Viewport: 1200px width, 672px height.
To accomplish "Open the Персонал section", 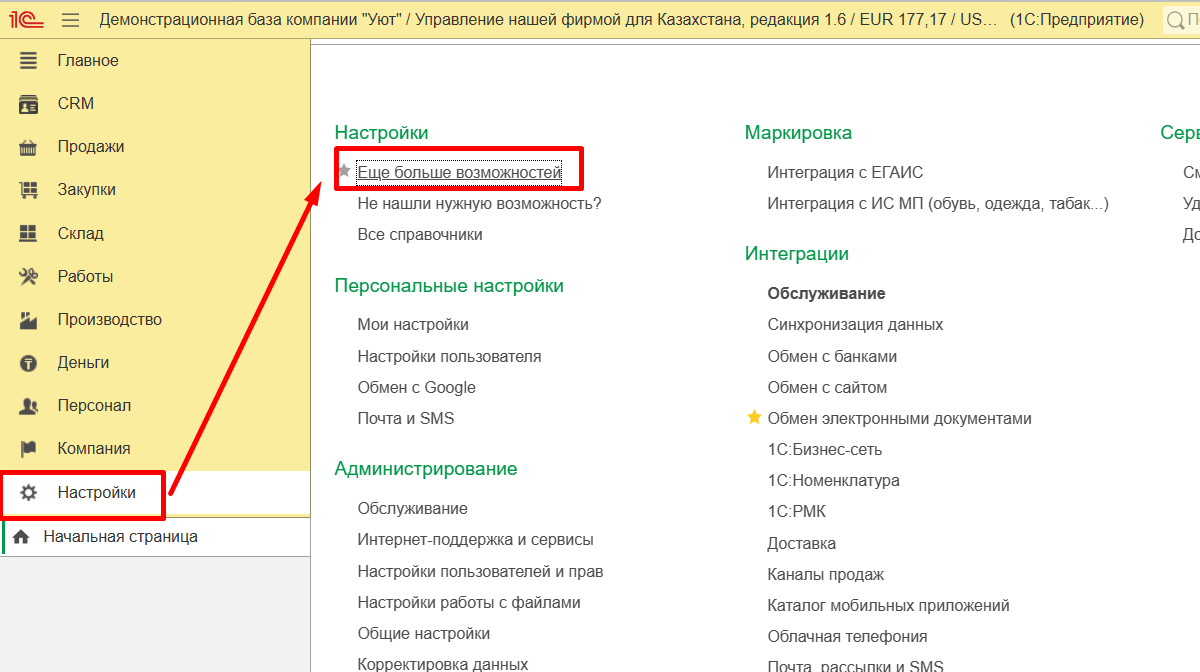I will point(94,406).
